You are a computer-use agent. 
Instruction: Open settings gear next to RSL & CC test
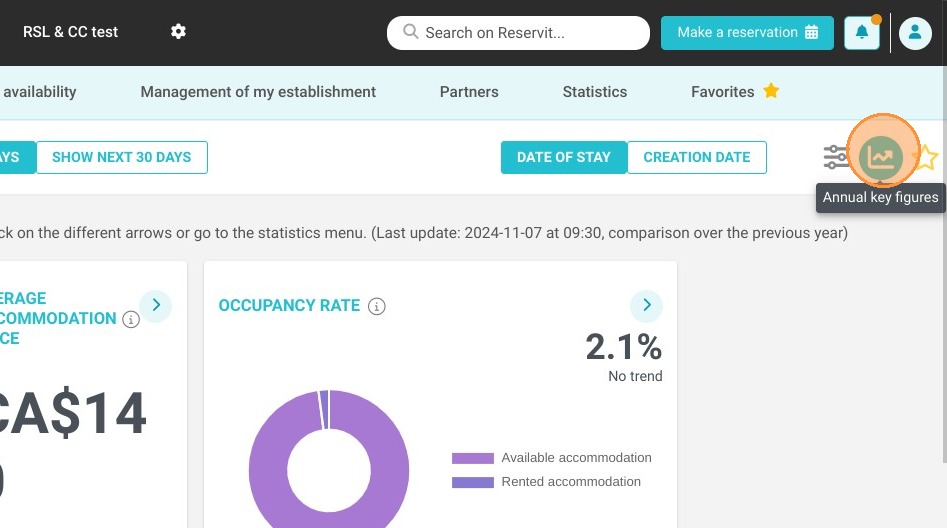click(178, 31)
